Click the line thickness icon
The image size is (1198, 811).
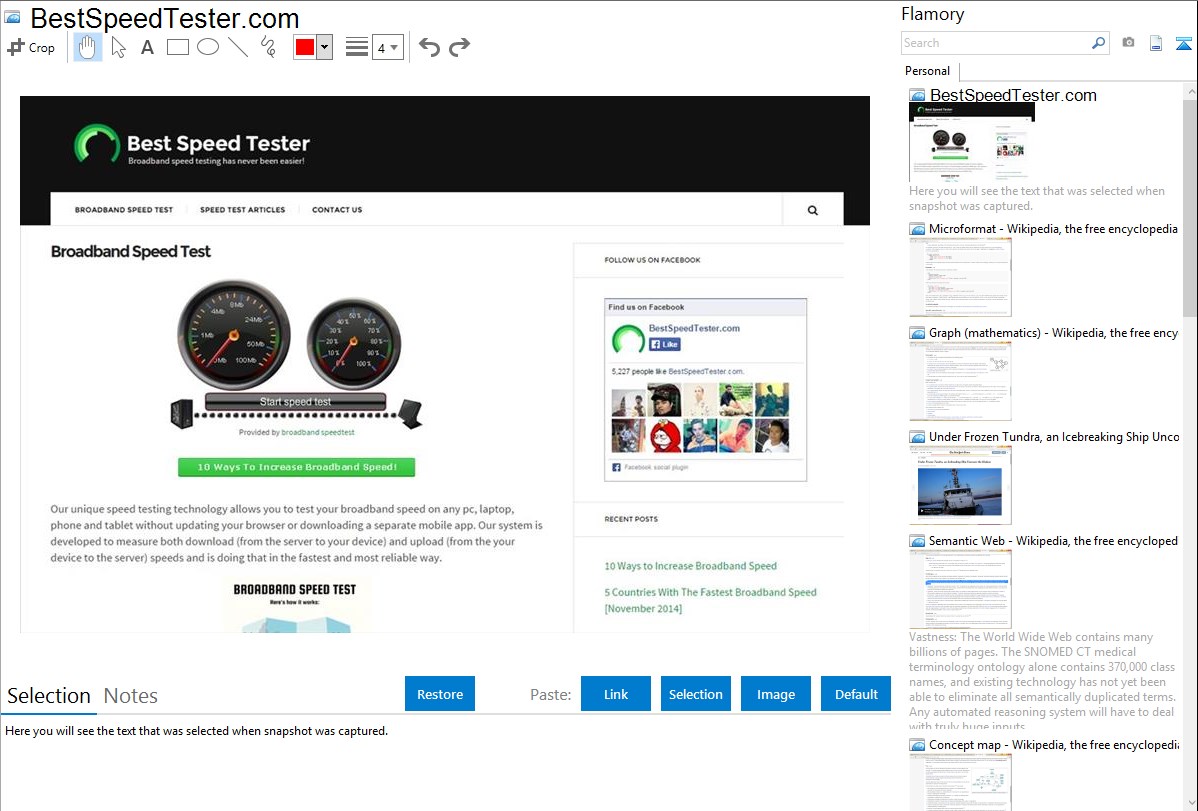357,47
